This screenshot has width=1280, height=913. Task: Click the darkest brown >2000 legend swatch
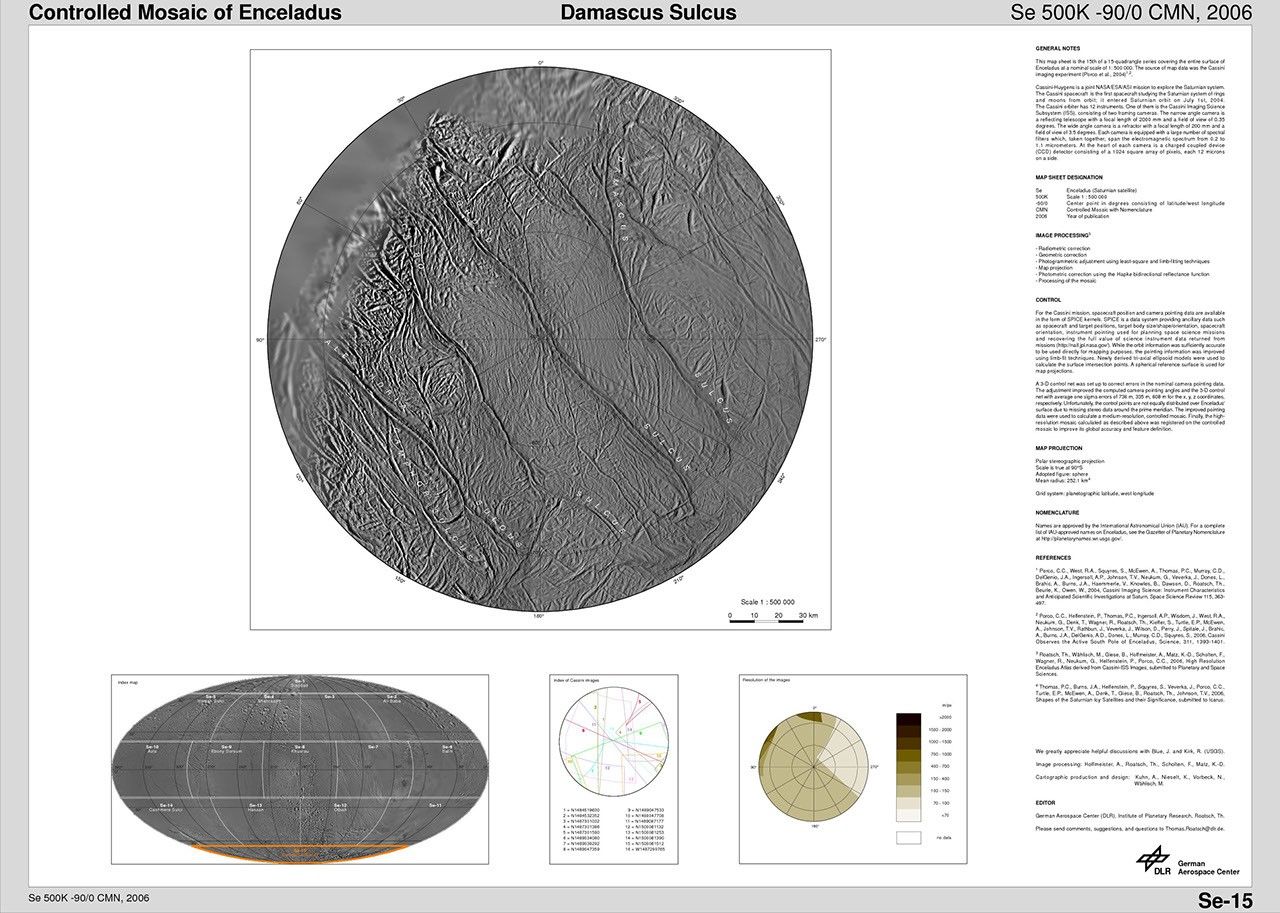[909, 719]
